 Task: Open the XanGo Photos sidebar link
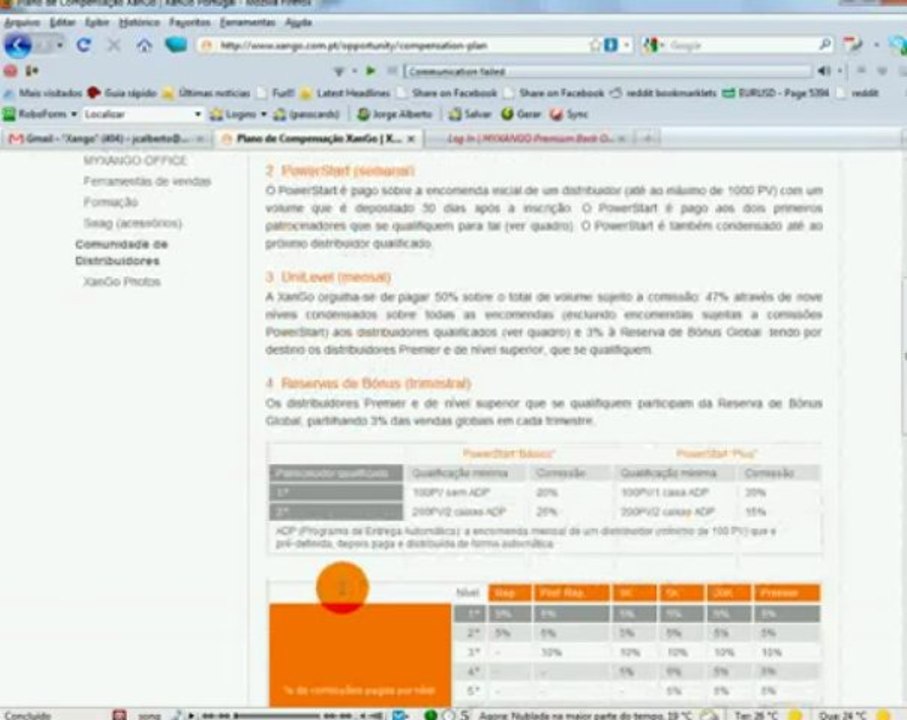[121, 282]
